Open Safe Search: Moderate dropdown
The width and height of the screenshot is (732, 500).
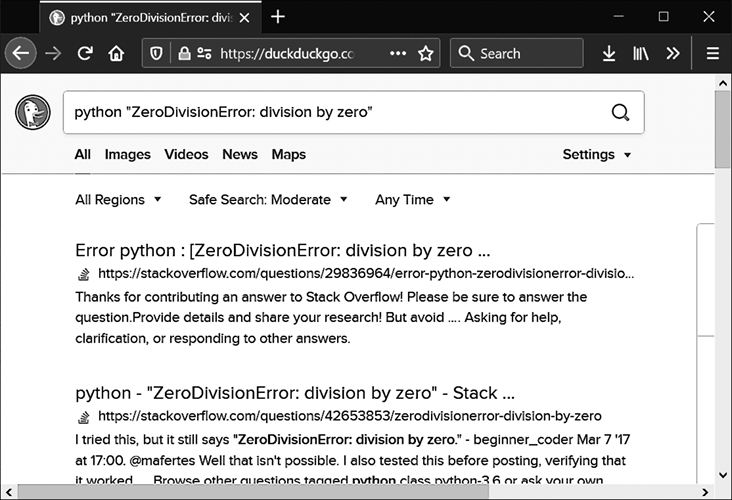click(x=268, y=200)
